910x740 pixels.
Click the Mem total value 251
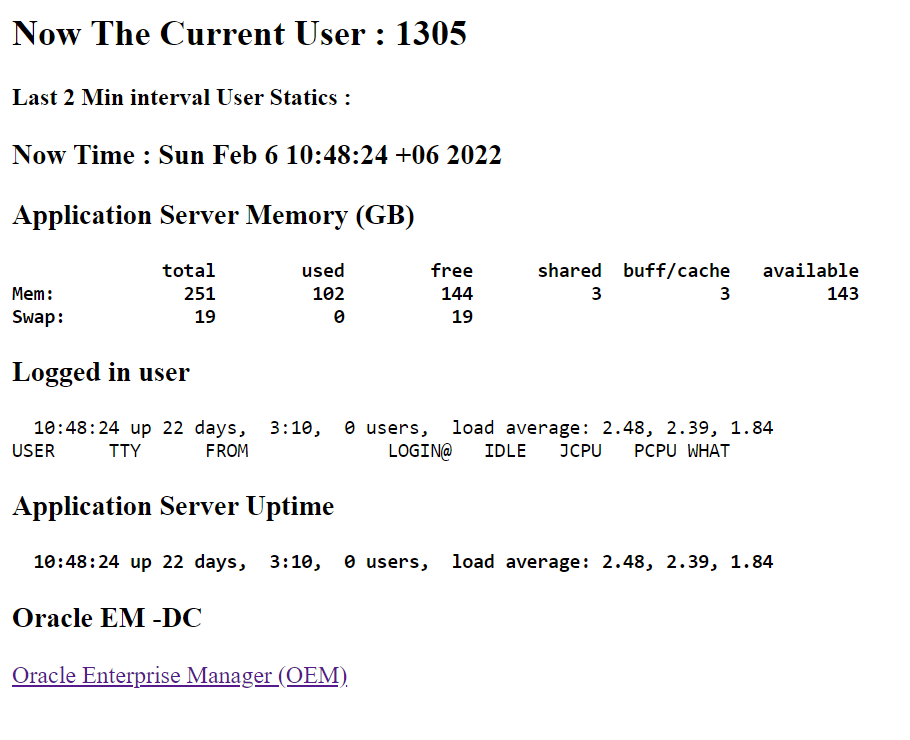(200, 294)
